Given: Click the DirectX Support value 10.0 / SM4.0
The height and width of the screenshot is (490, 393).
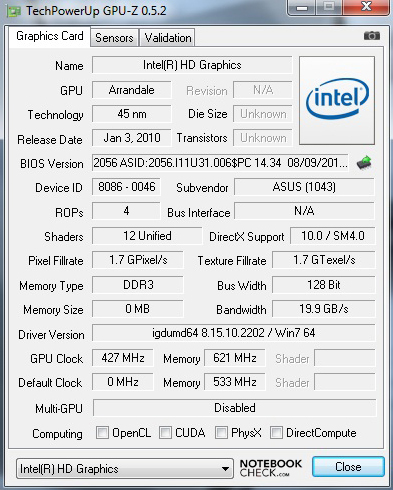Looking at the screenshot, I should tap(333, 236).
